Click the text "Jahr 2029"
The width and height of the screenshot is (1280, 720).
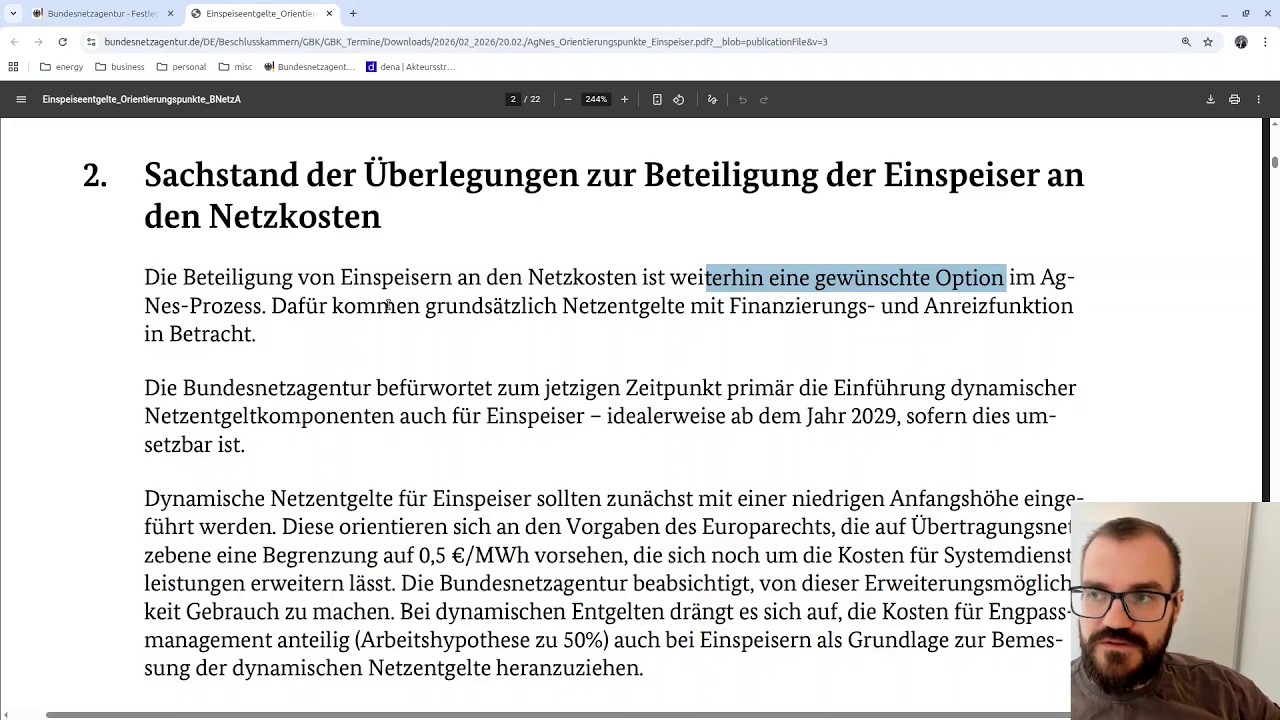pyautogui.click(x=851, y=416)
